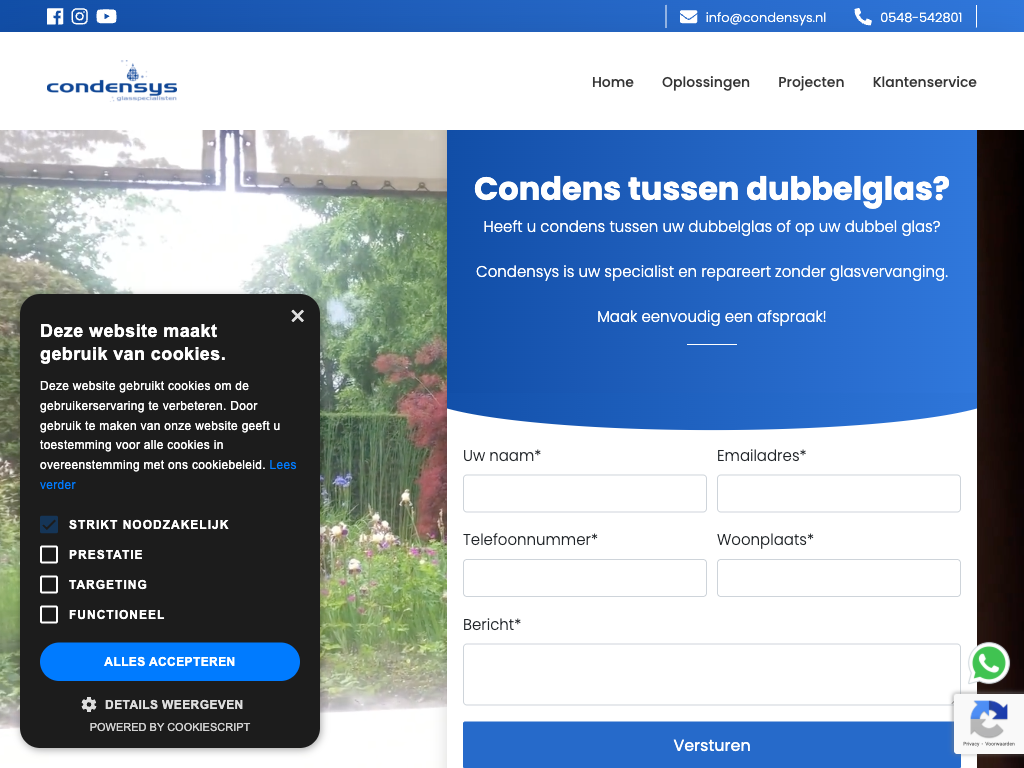Close the cookie banner with X
Image resolution: width=1024 pixels, height=768 pixels.
pyautogui.click(x=298, y=316)
